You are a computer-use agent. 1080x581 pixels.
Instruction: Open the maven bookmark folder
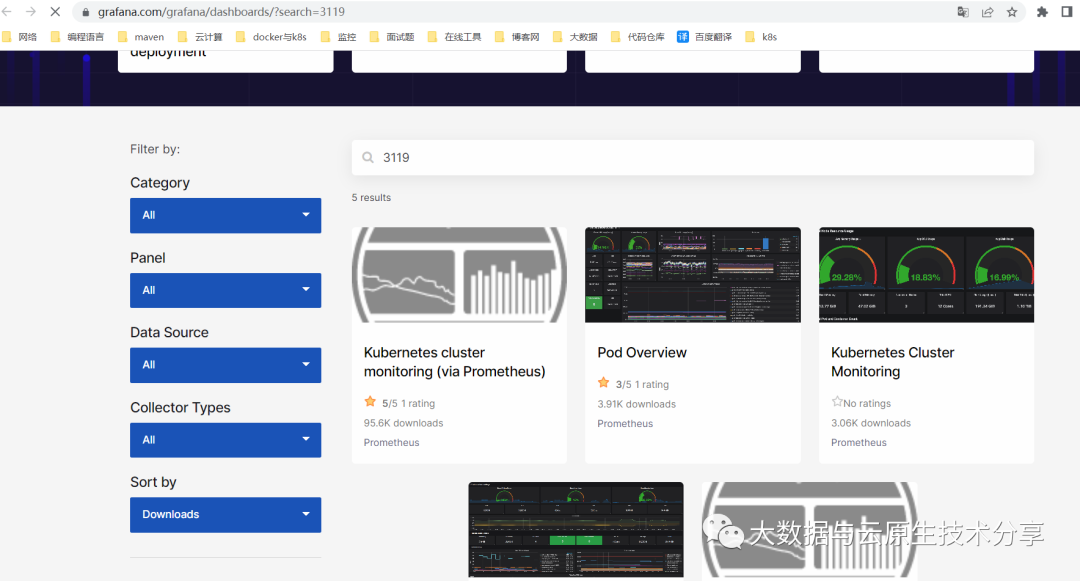tap(141, 37)
